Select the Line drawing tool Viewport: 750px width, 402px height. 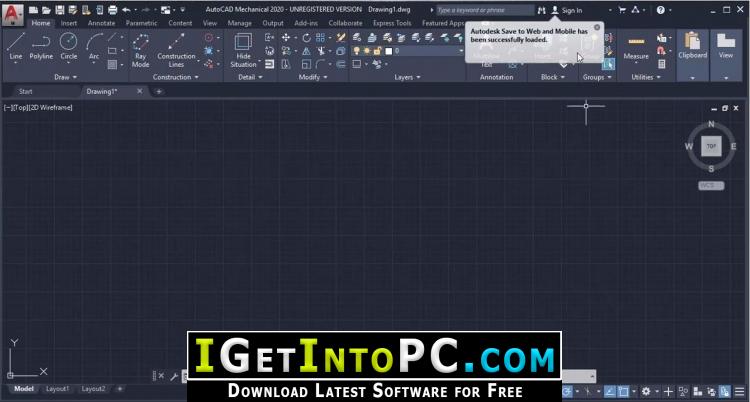point(15,46)
